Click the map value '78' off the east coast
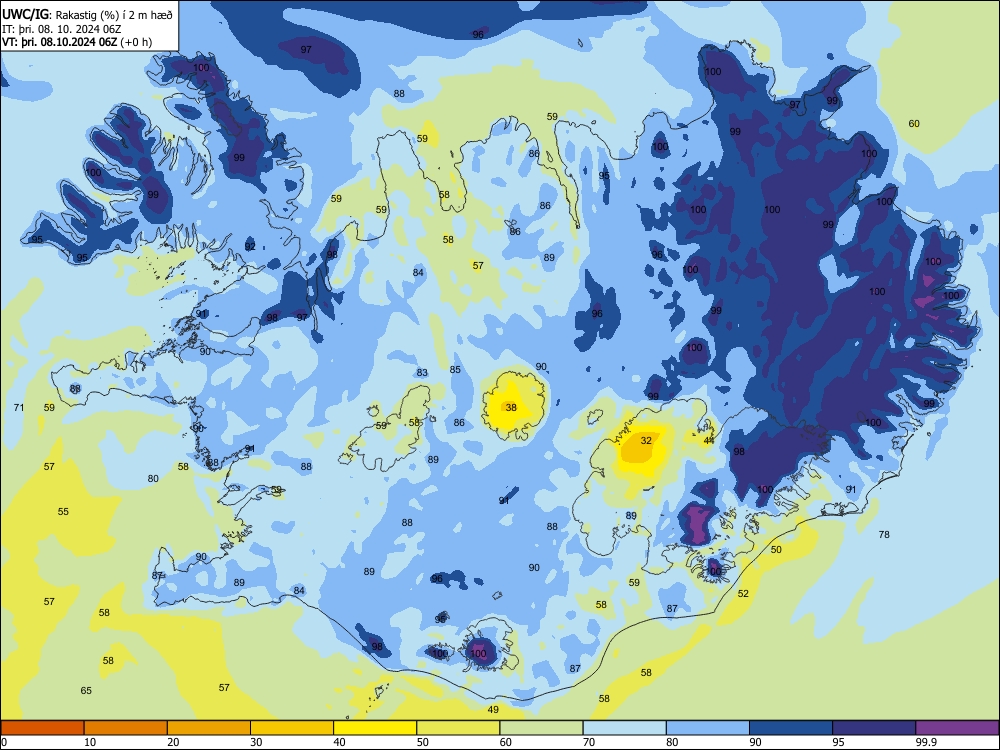Viewport: 1000px width, 750px height. coord(884,535)
